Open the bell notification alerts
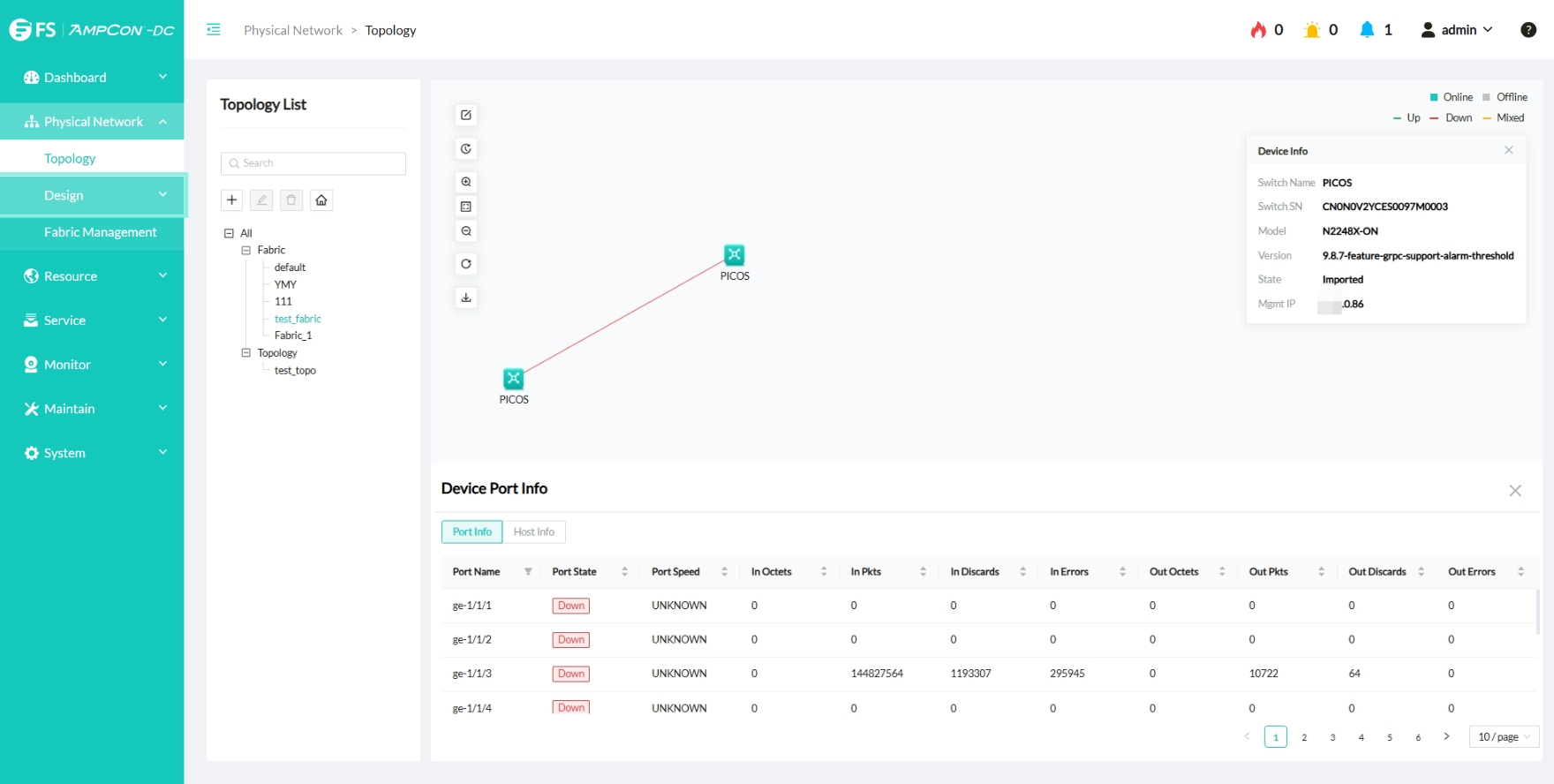This screenshot has height=784, width=1554. coord(1367,30)
